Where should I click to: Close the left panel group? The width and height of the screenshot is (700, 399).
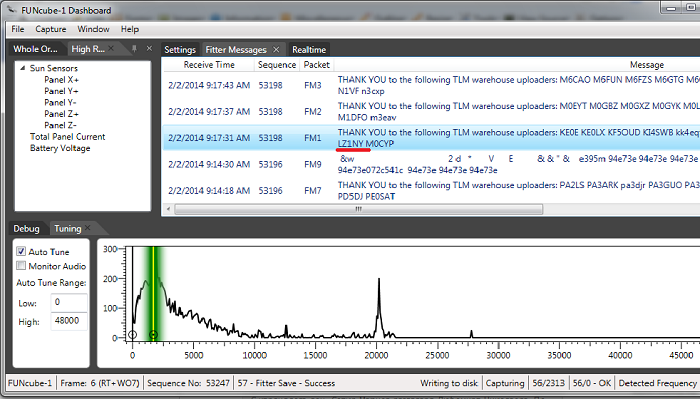click(x=149, y=48)
